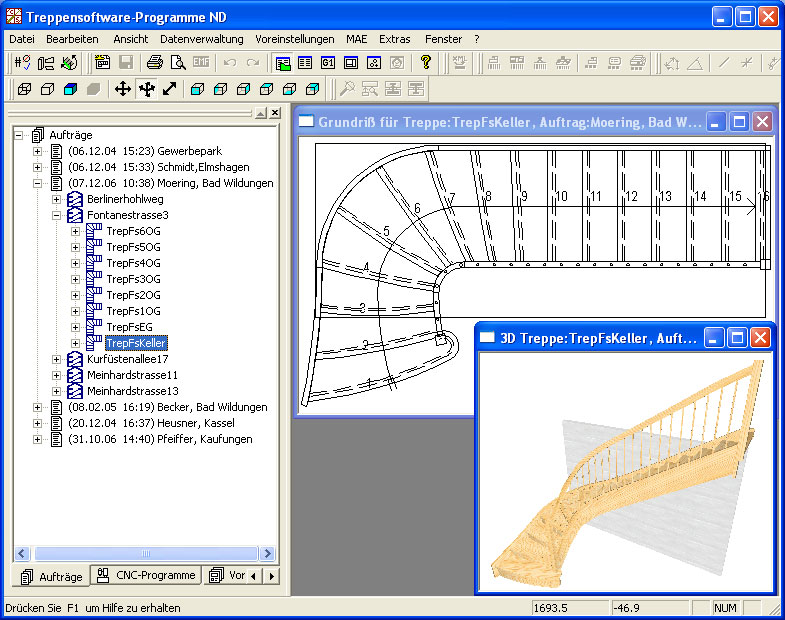
Task: Click the stair parts layout icon
Action: click(x=46, y=63)
